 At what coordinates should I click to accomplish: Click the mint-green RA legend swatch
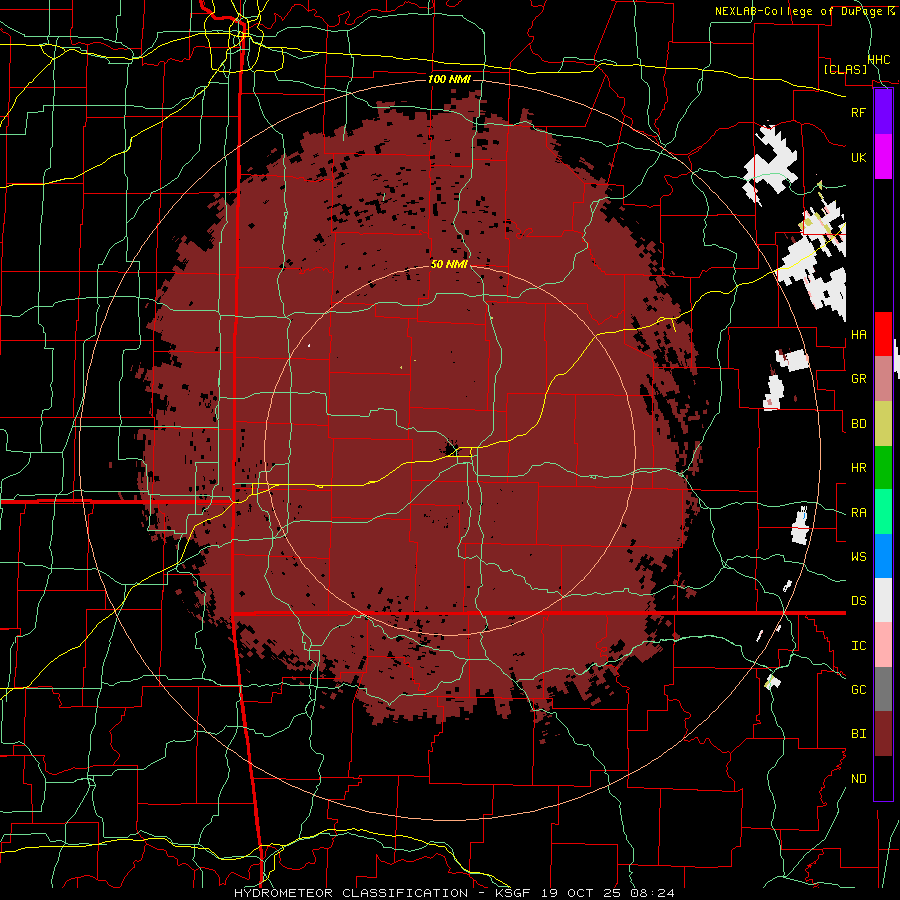pos(883,512)
